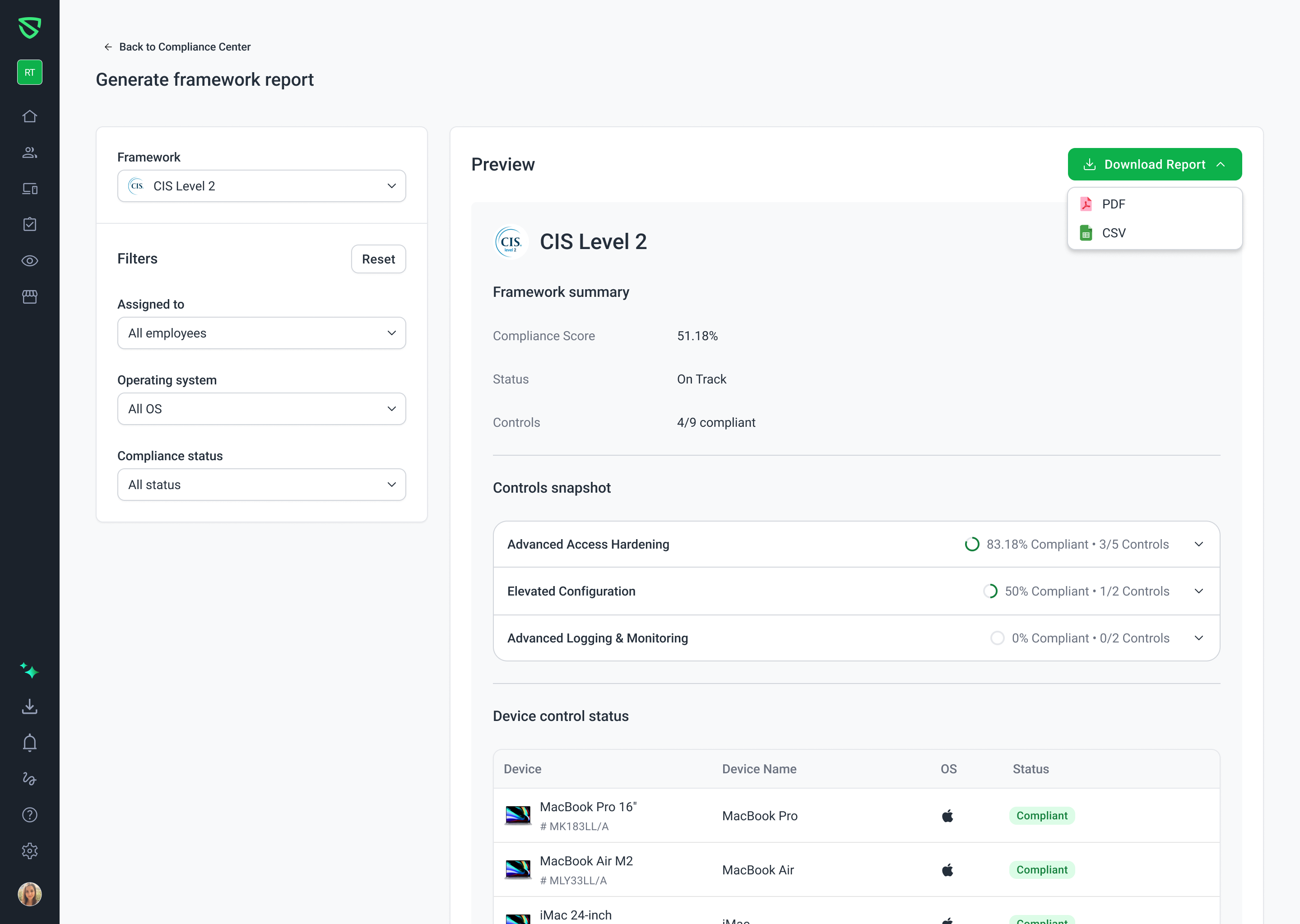The height and width of the screenshot is (924, 1300).
Task: Click the 0% Compliant • 0/2 Controls text
Action: coord(1090,638)
